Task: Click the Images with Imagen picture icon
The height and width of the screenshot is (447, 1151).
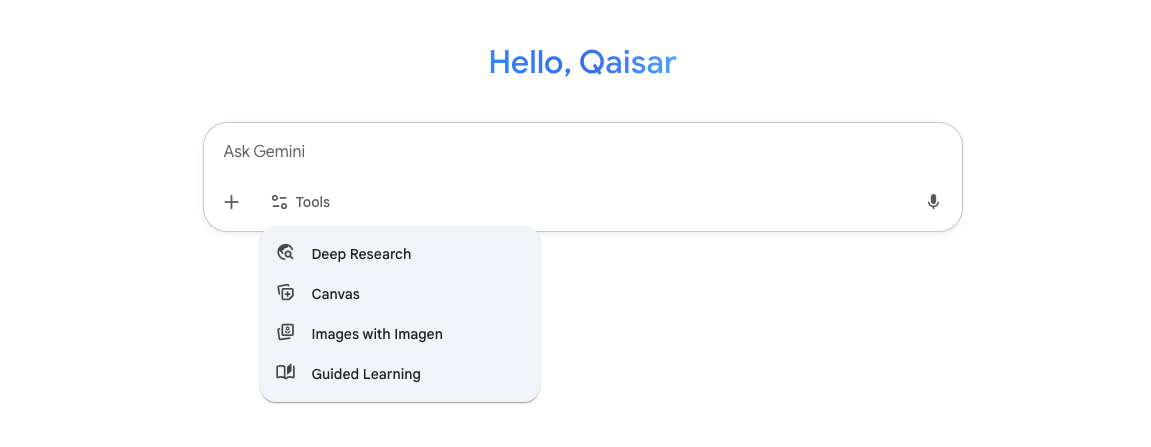Action: [x=286, y=333]
